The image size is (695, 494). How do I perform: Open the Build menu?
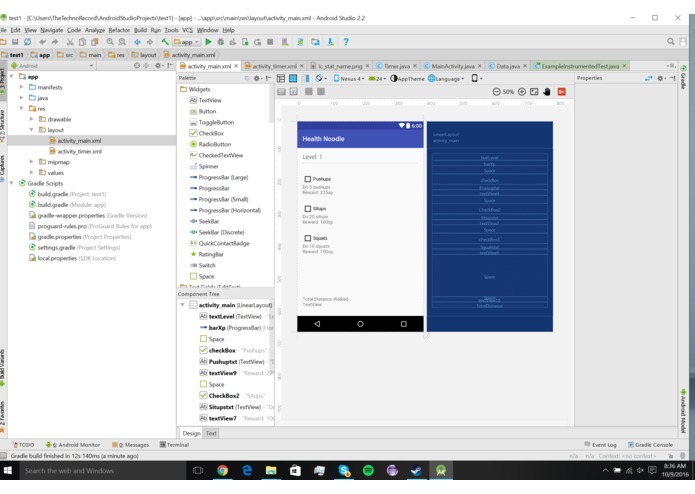141,30
